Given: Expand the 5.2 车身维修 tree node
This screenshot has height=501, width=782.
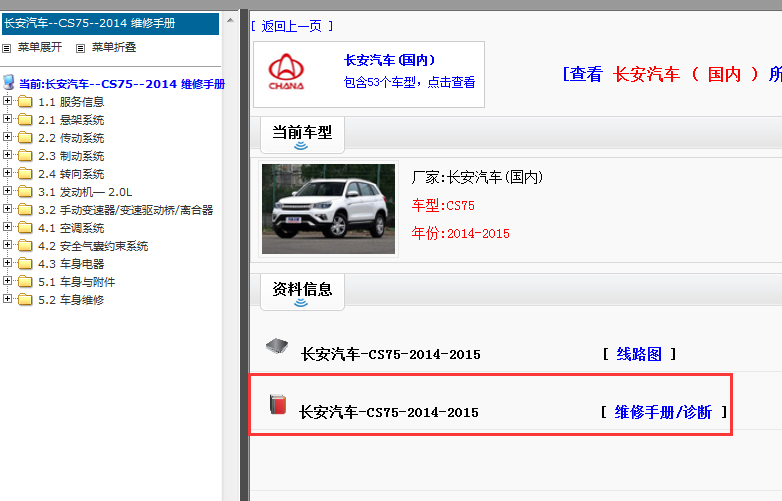Looking at the screenshot, I should 7,299.
